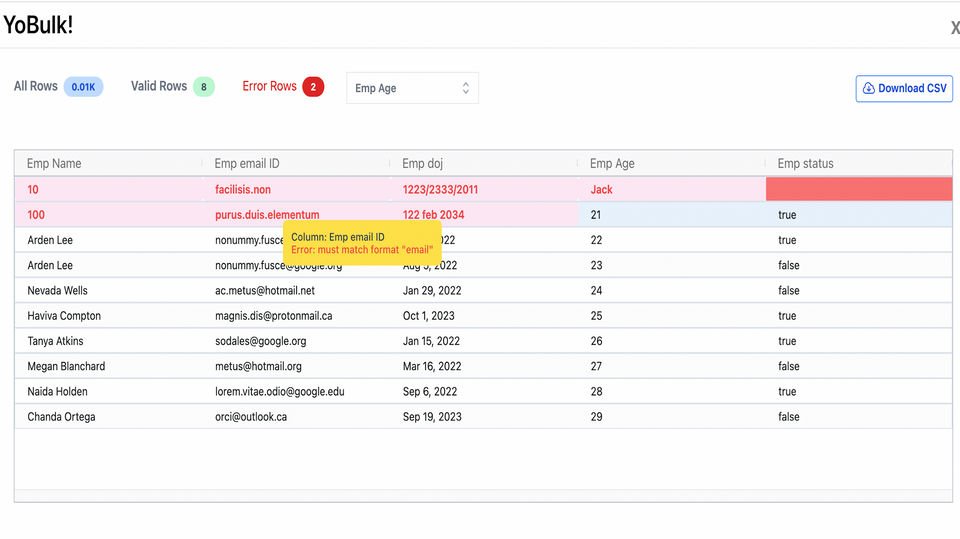
Task: Select the red empty Emp status cell
Action: coord(859,189)
